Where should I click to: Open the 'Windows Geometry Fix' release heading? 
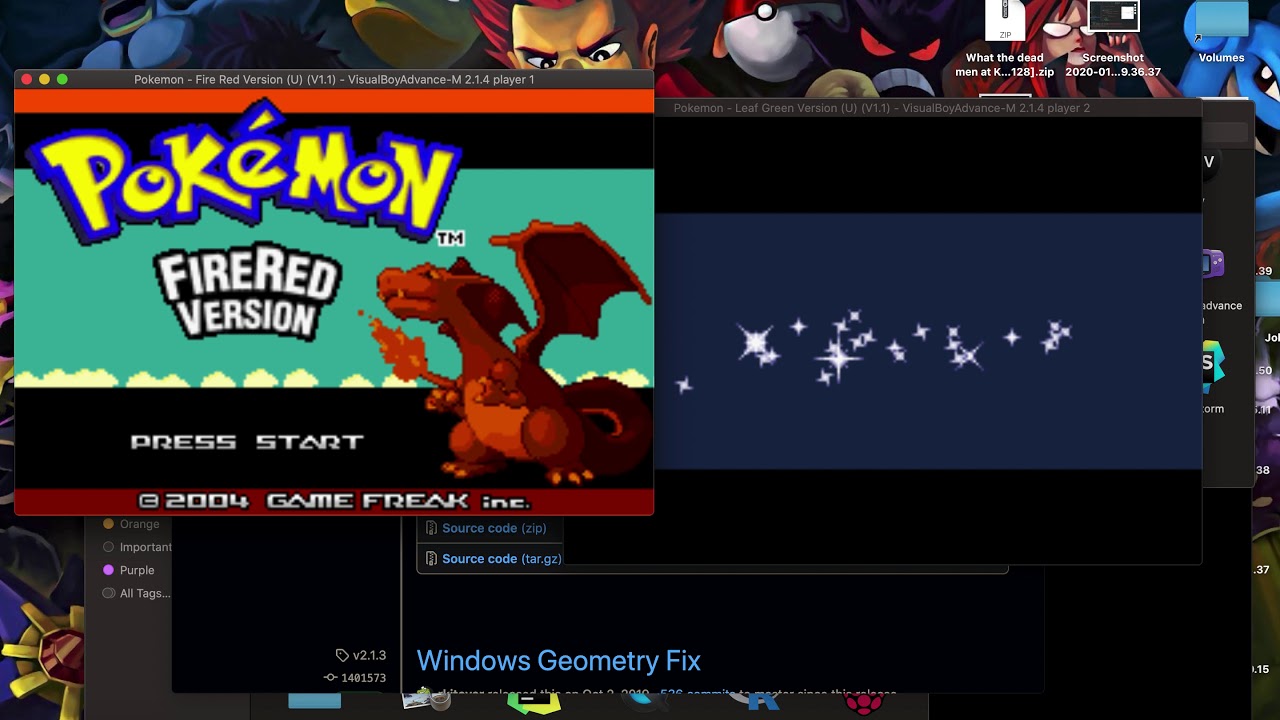(558, 661)
